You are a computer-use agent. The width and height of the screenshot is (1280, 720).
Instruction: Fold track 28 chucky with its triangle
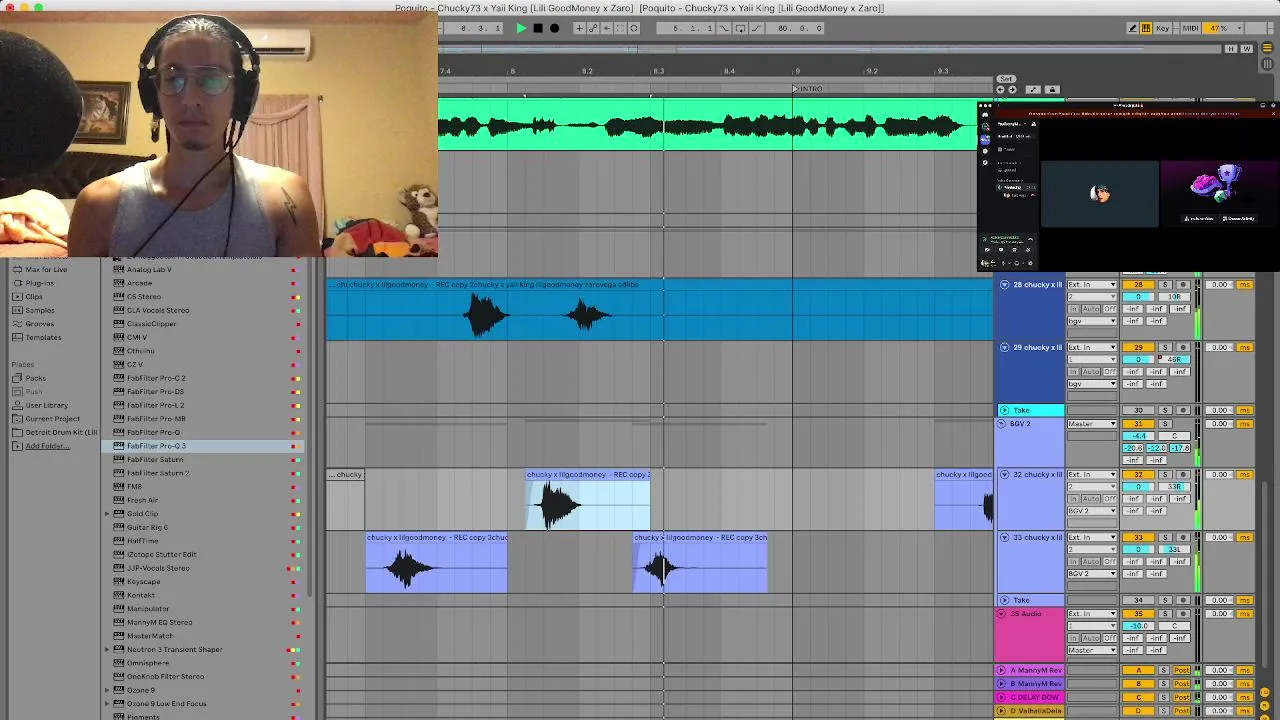pos(1004,285)
